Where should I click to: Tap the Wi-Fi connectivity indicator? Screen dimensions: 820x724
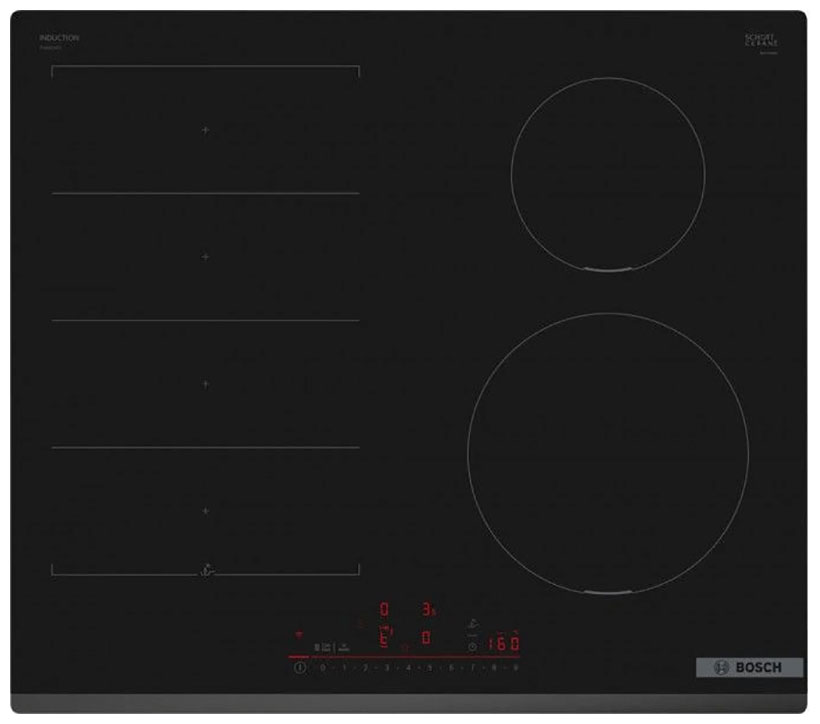(x=299, y=634)
